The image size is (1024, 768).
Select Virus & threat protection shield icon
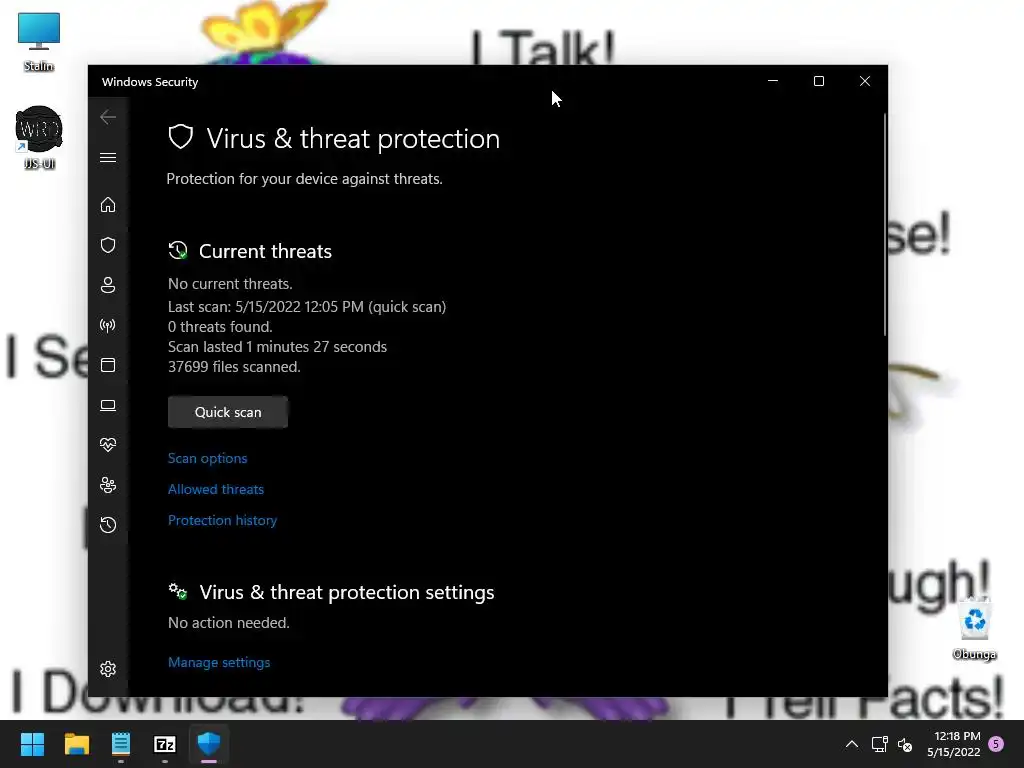point(108,245)
